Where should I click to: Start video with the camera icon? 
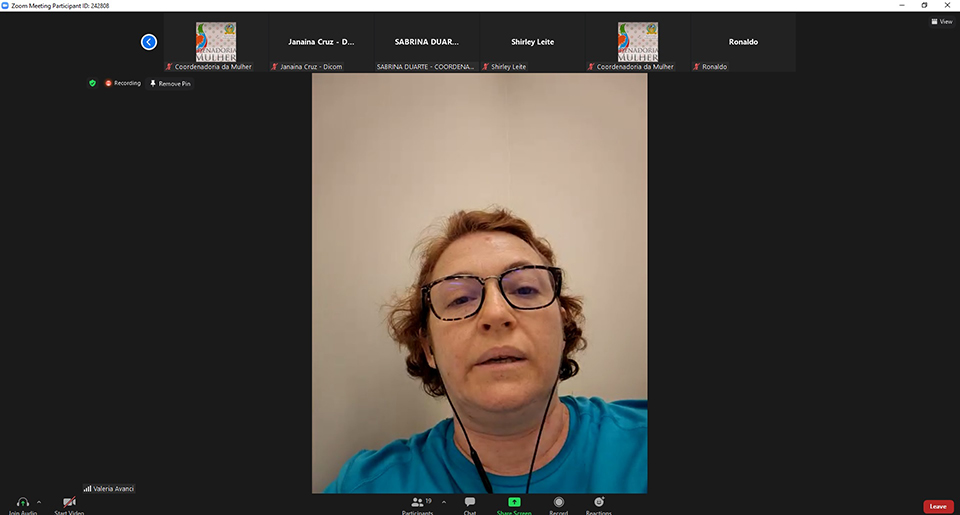point(69,503)
